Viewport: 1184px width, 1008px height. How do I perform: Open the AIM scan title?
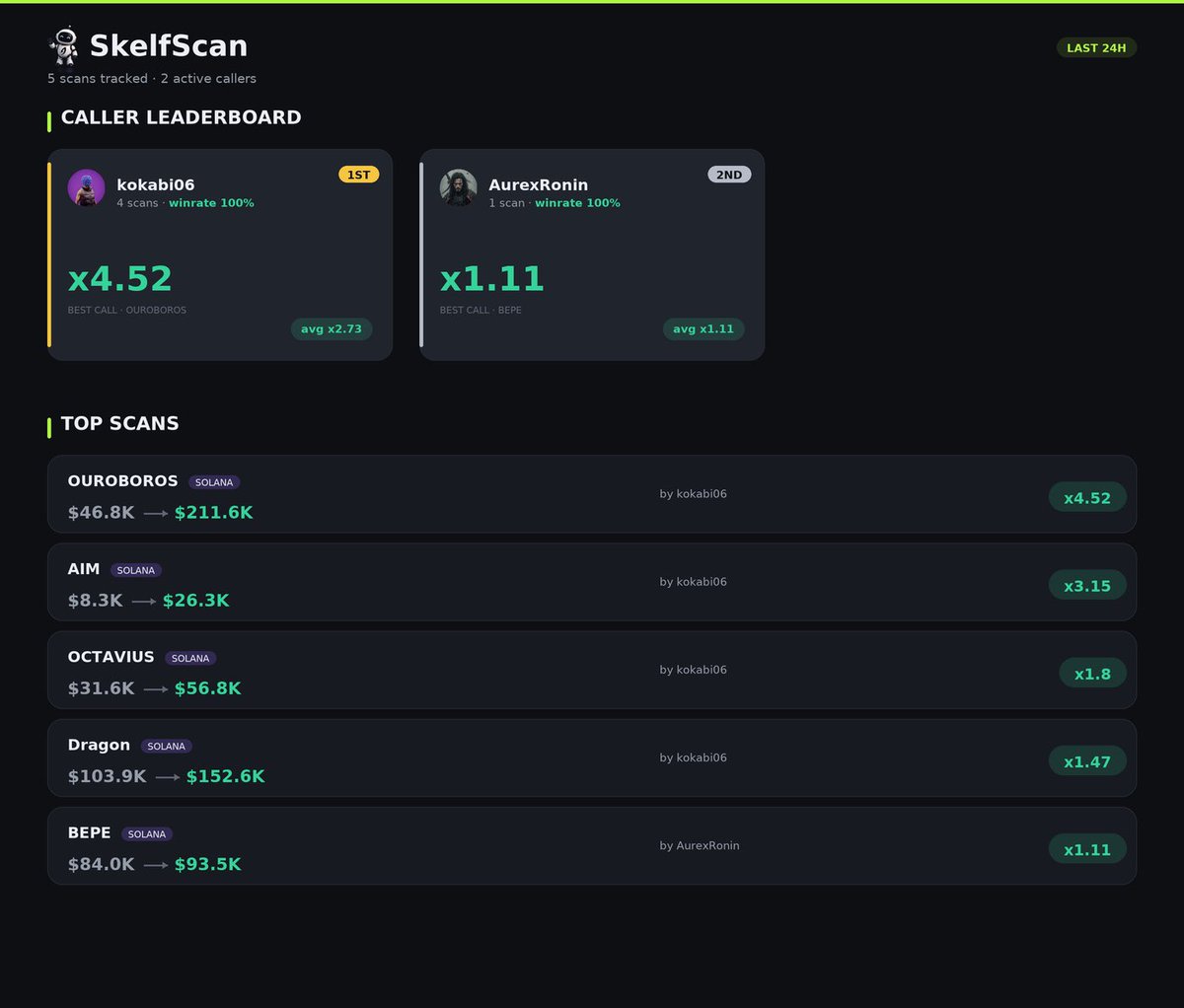click(84, 569)
